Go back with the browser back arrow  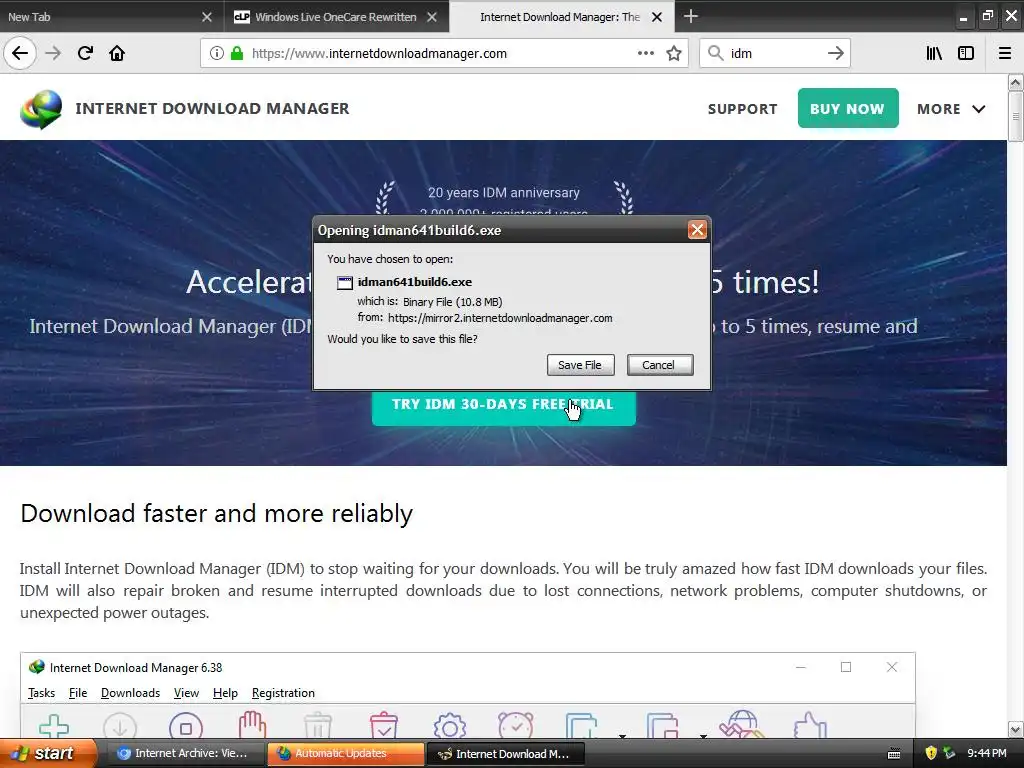tap(20, 53)
